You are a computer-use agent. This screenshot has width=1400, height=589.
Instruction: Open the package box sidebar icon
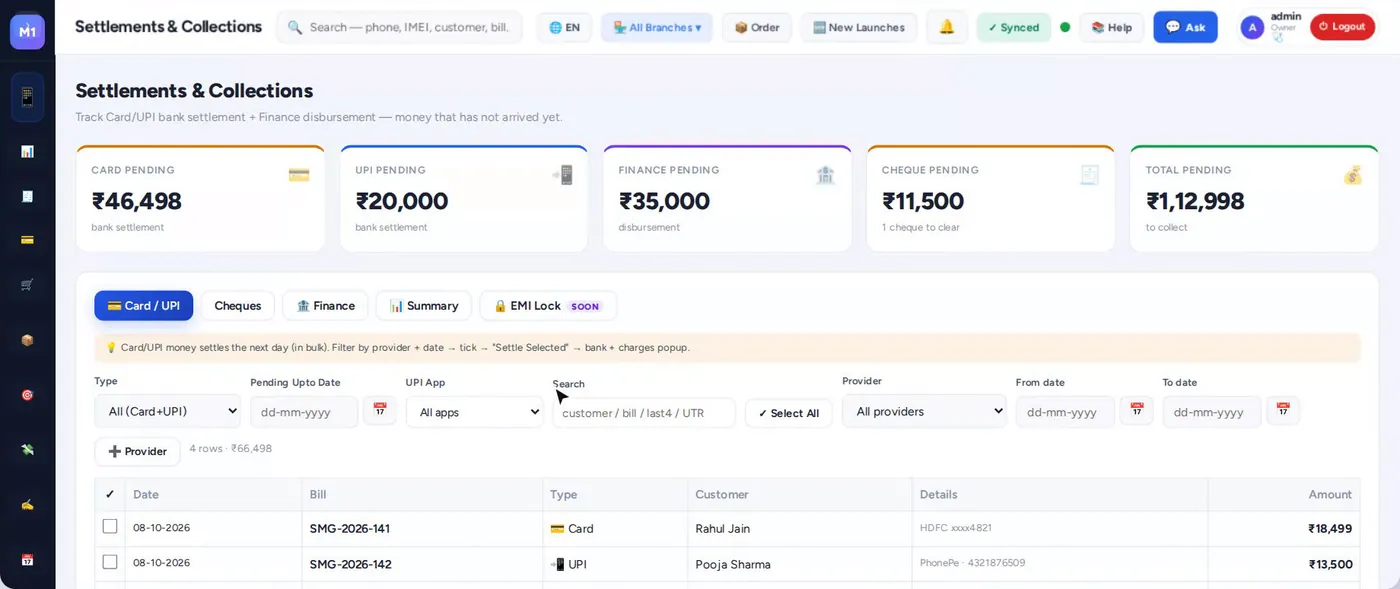click(27, 340)
